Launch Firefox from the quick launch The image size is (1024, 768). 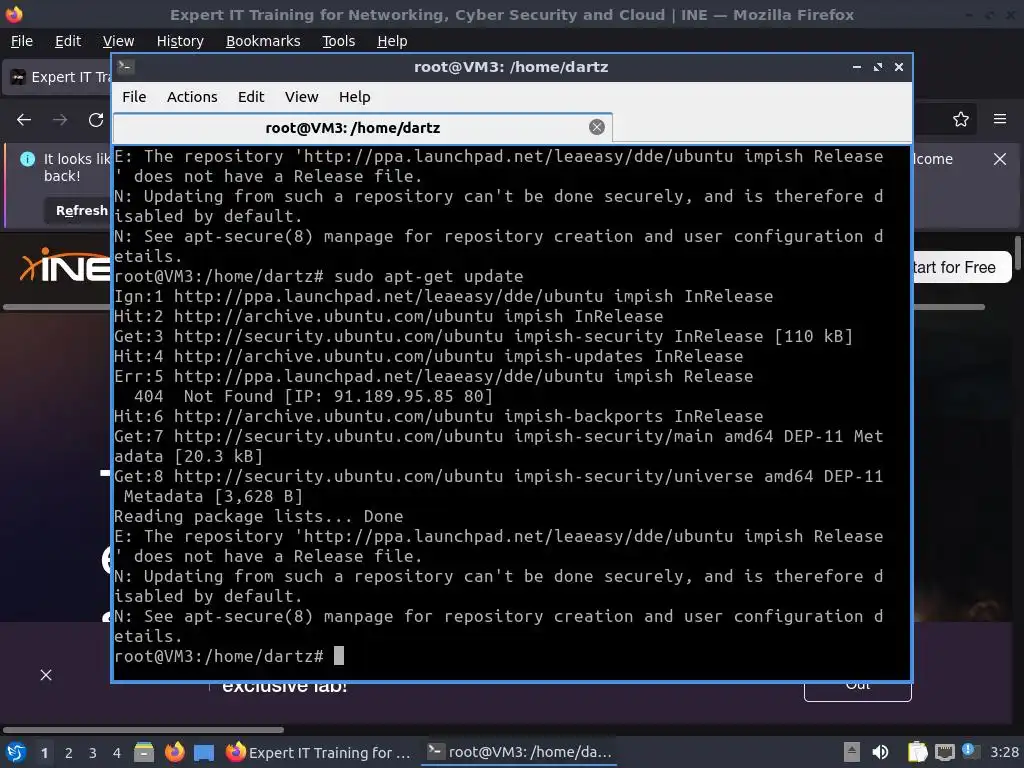pyautogui.click(x=174, y=752)
